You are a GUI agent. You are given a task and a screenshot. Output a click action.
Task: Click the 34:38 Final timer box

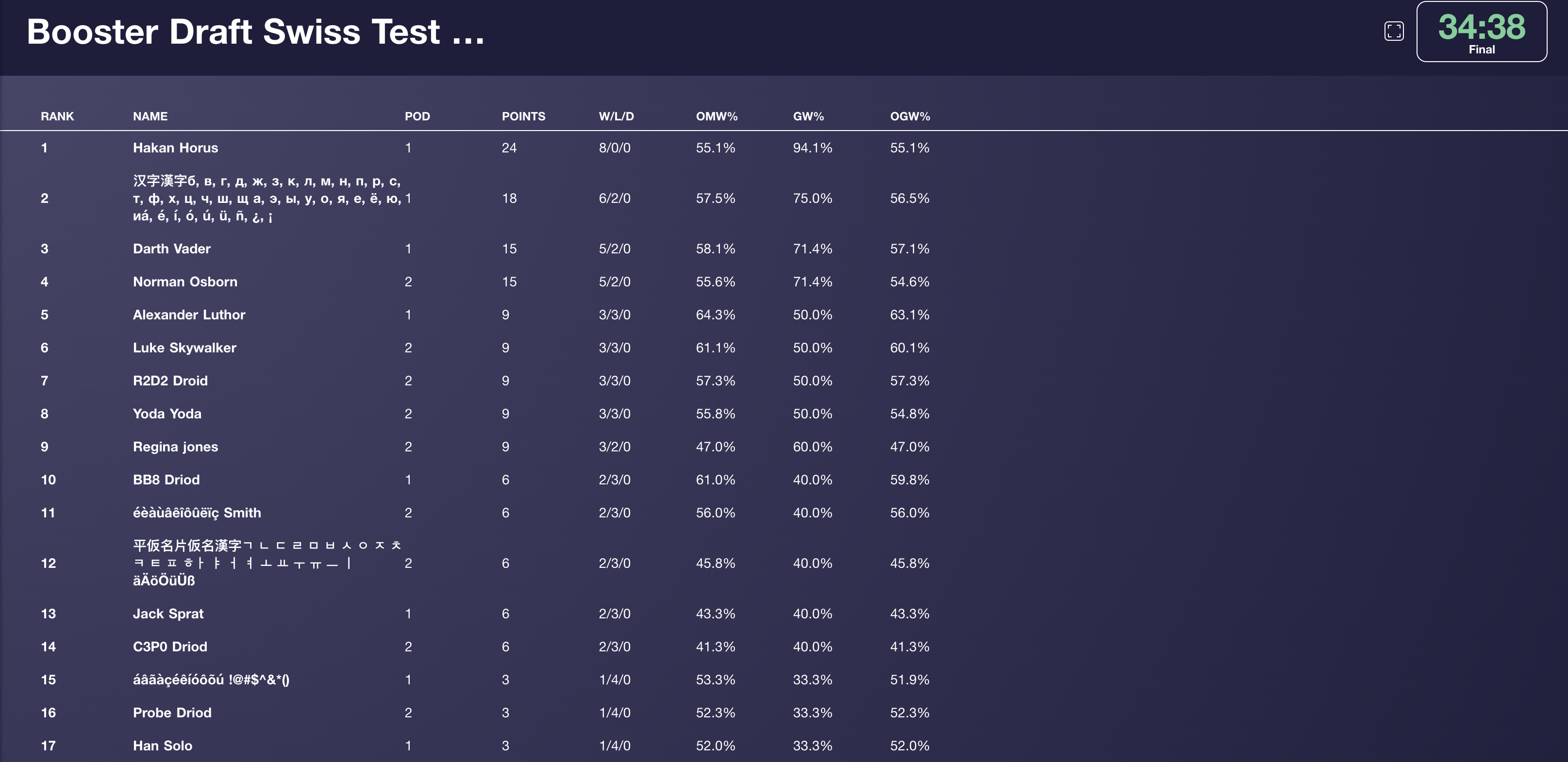(1481, 32)
